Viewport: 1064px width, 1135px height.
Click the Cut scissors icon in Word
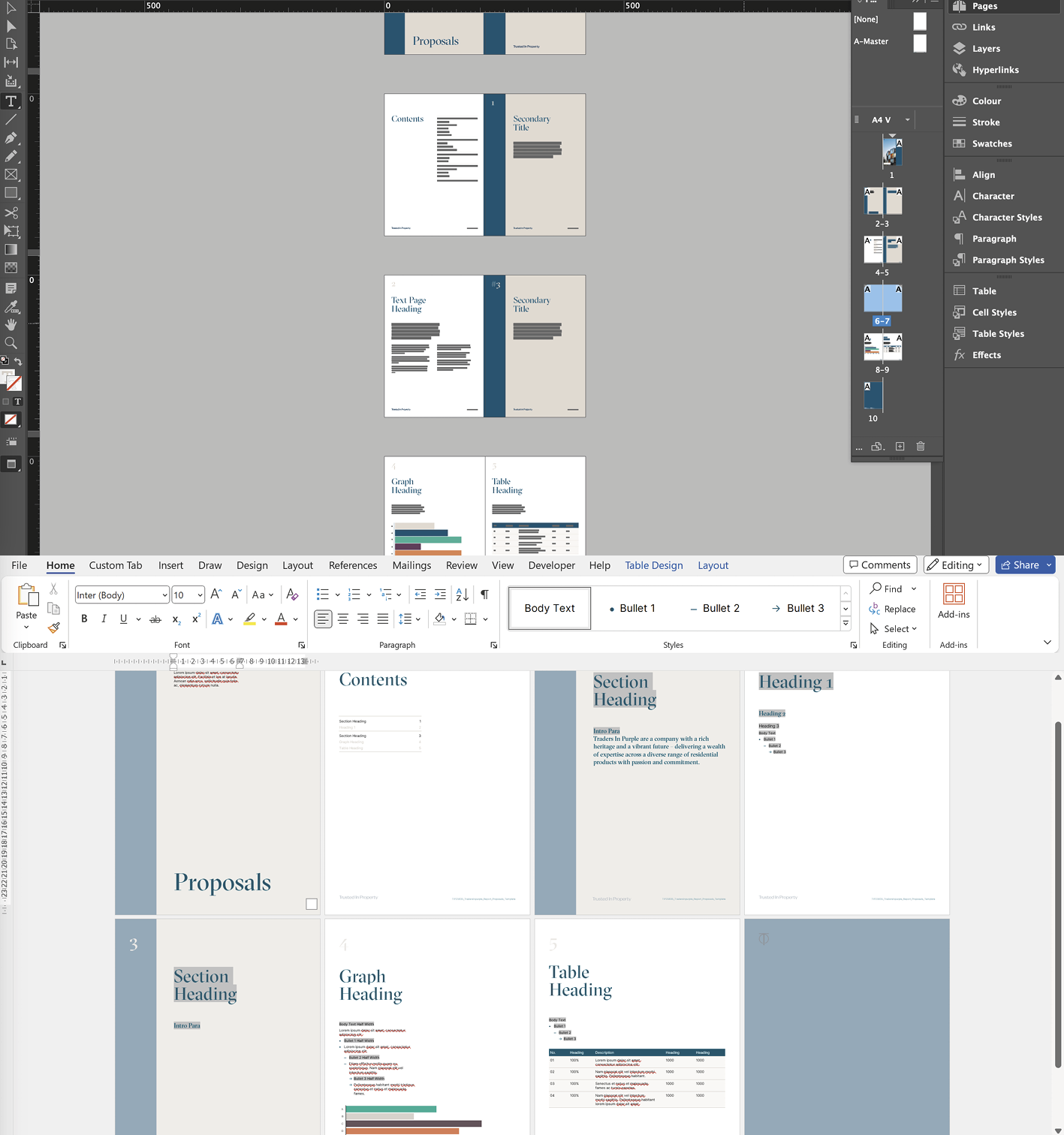point(53,589)
